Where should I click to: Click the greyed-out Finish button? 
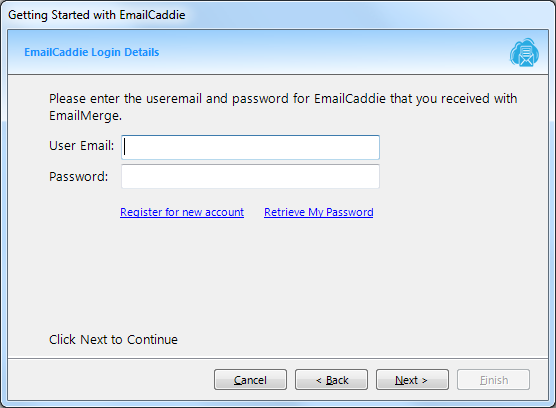coord(493,380)
